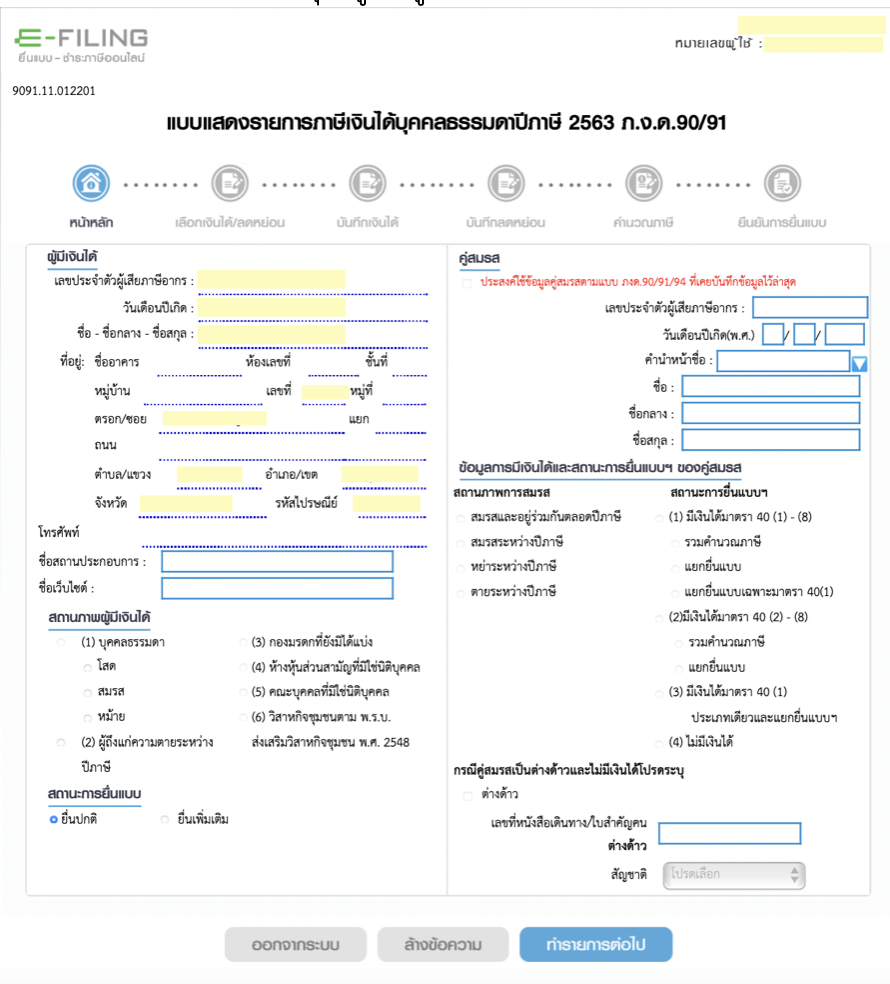Image resolution: width=890 pixels, height=984 pixels.
Task: Select (4) ห้างหุ้นส่วนสามัญที่มิใช่นิติบุคคล radio
Action: [243, 668]
